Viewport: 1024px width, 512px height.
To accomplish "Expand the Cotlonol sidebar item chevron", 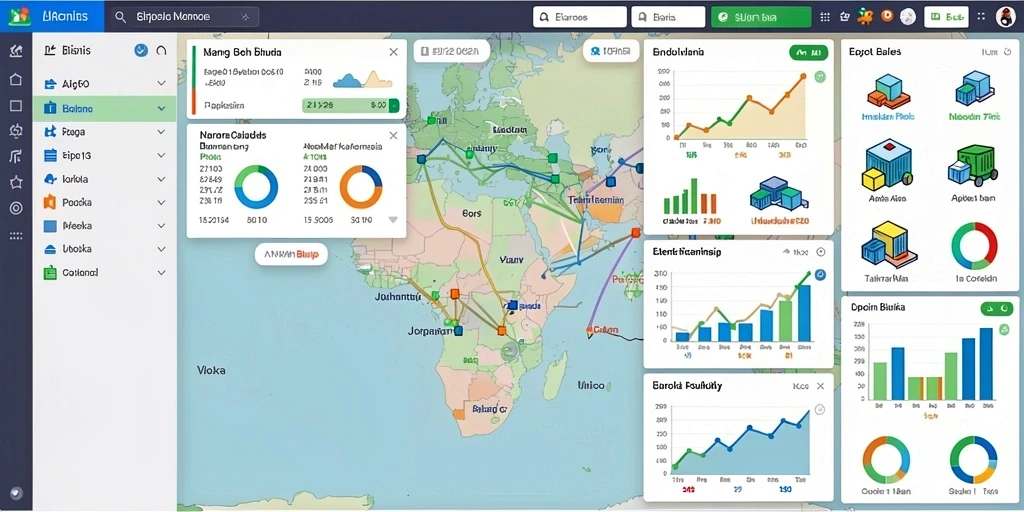I will 161,273.
